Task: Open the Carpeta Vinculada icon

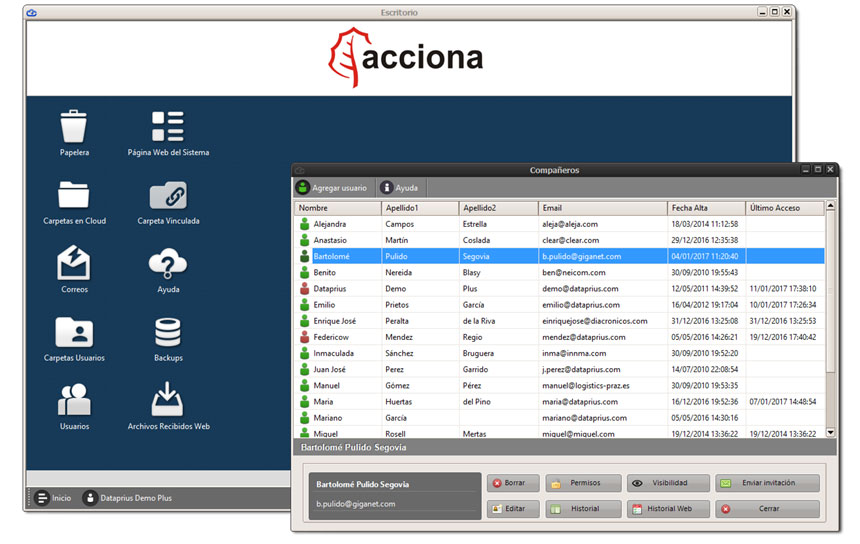Action: coord(168,195)
